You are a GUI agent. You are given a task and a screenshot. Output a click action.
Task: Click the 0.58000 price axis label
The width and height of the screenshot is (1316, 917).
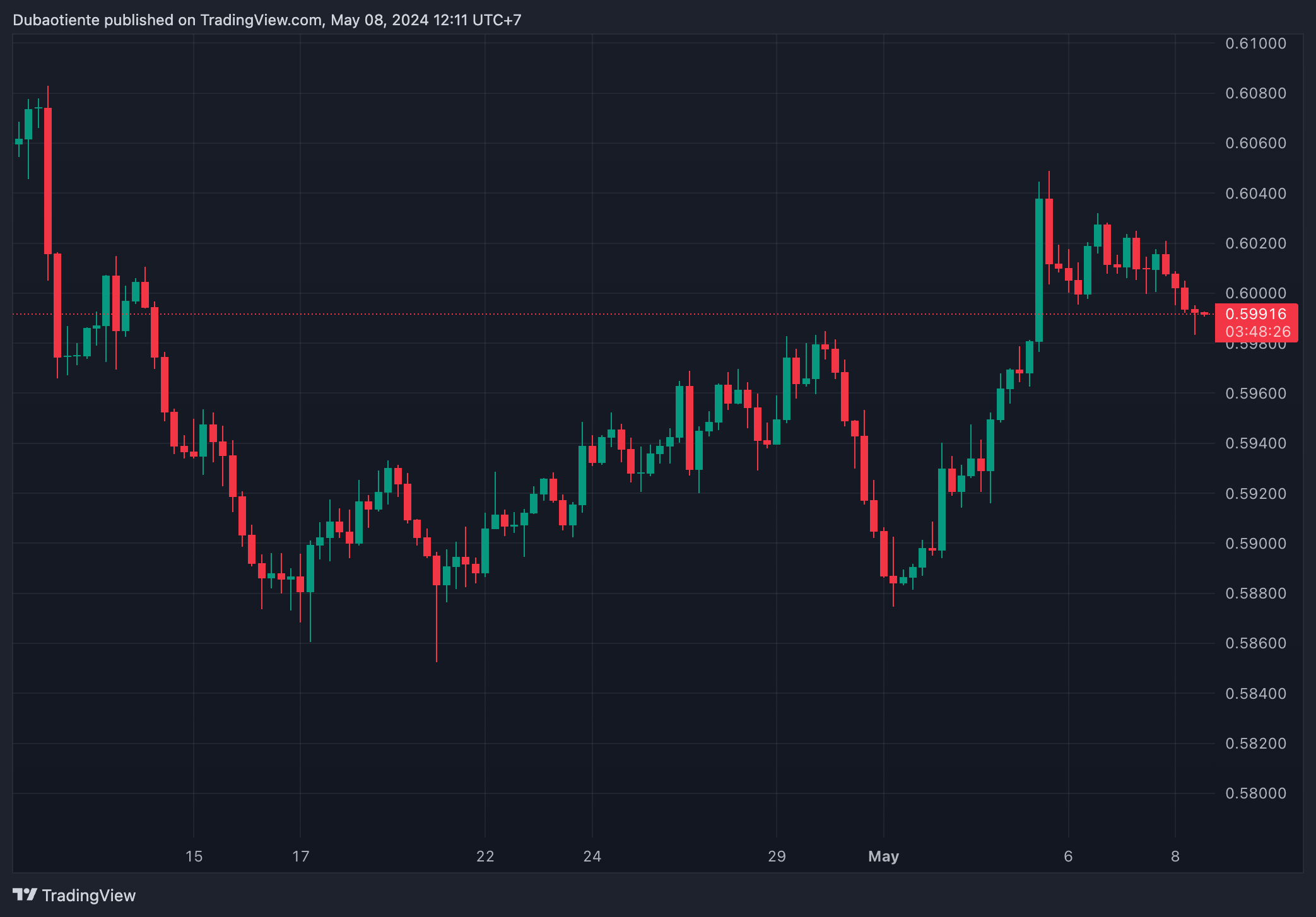click(x=1255, y=793)
